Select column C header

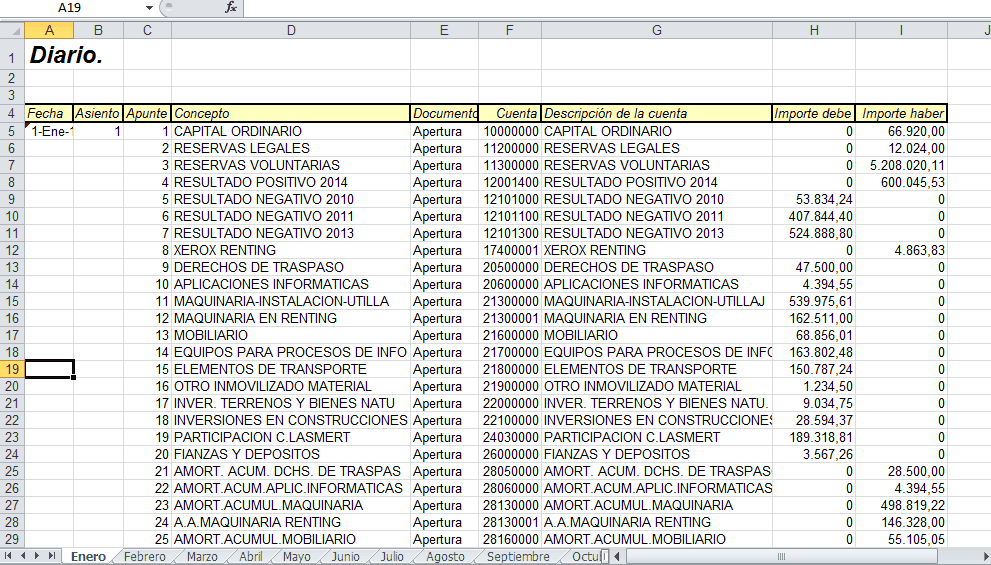pyautogui.click(x=147, y=30)
